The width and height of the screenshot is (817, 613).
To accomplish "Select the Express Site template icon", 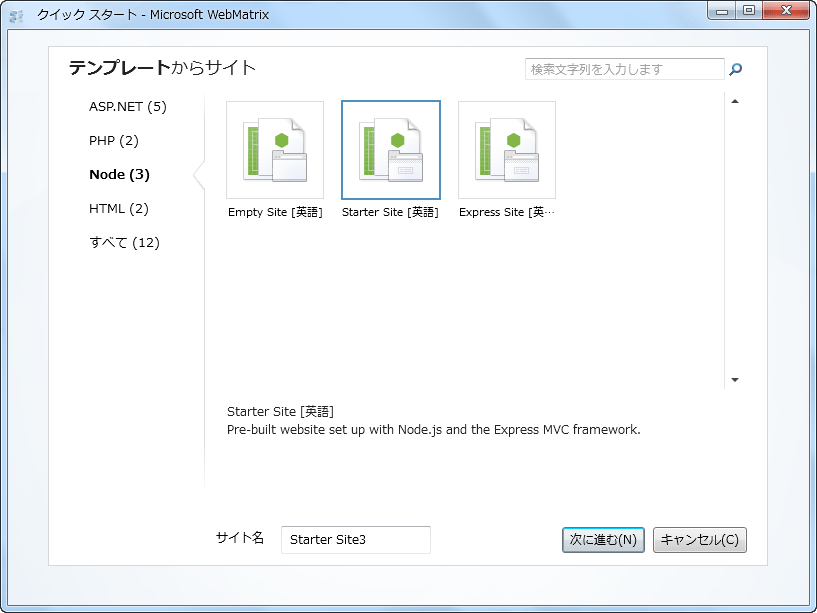I will point(507,150).
